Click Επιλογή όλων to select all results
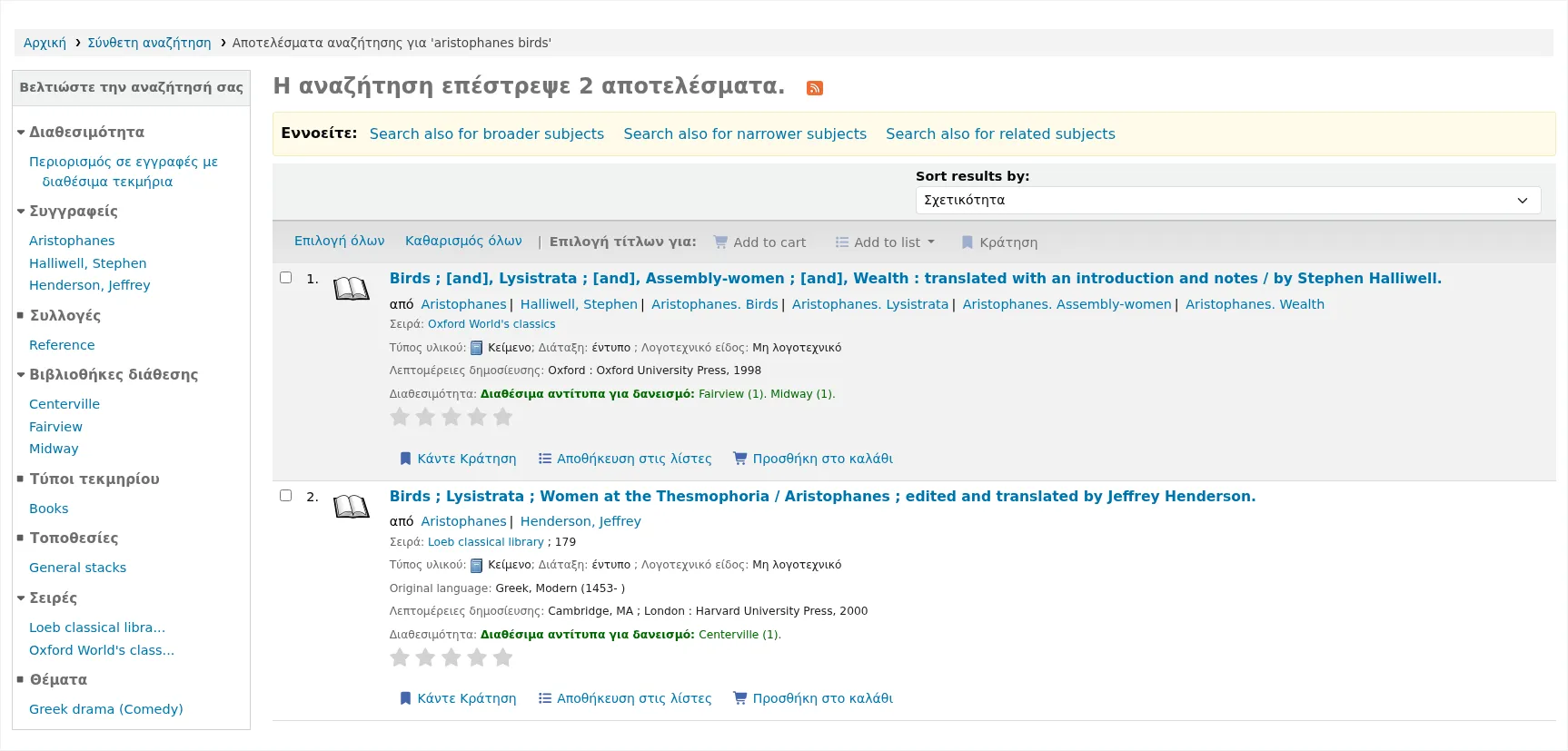1568x751 pixels. coord(339,241)
